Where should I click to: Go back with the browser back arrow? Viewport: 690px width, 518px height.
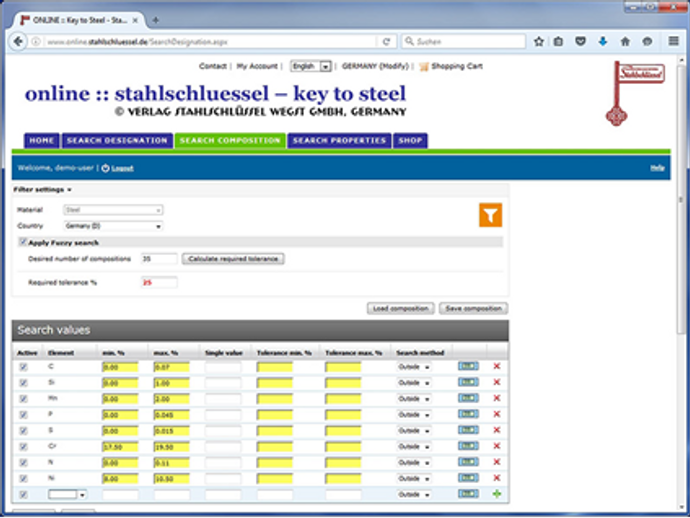(18, 41)
